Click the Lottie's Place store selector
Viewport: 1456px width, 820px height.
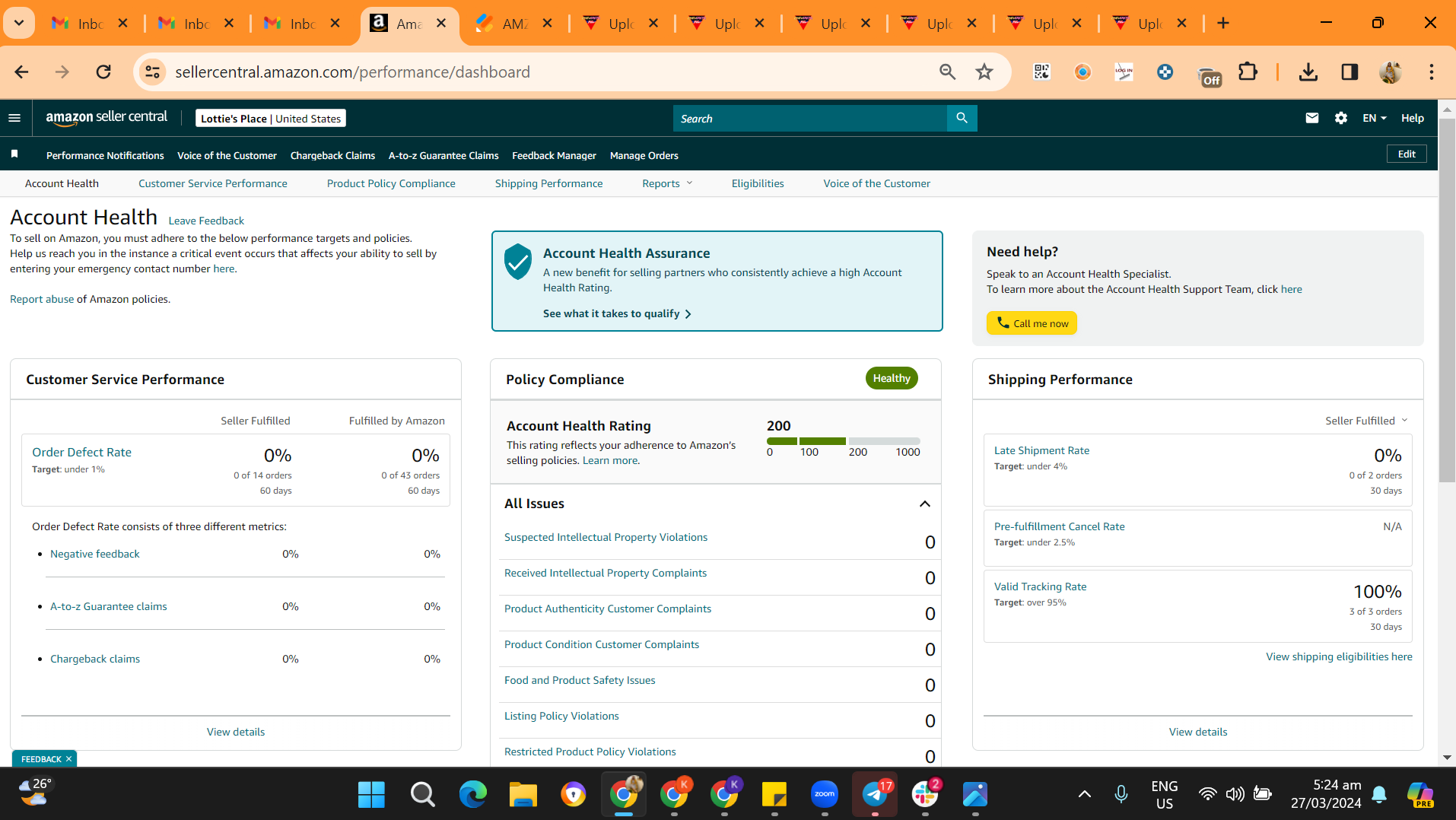point(271,118)
